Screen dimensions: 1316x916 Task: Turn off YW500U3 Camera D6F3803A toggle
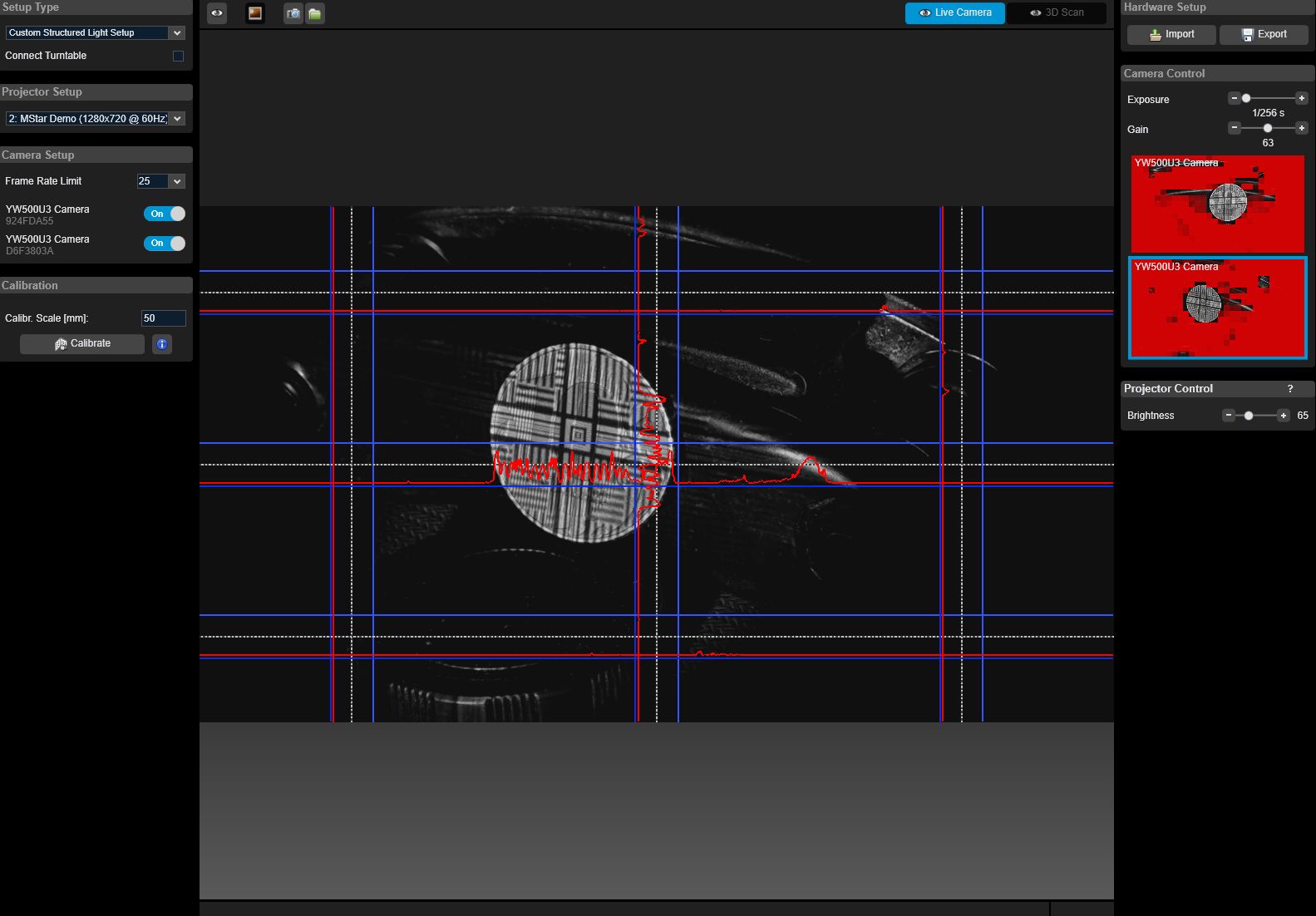(165, 244)
